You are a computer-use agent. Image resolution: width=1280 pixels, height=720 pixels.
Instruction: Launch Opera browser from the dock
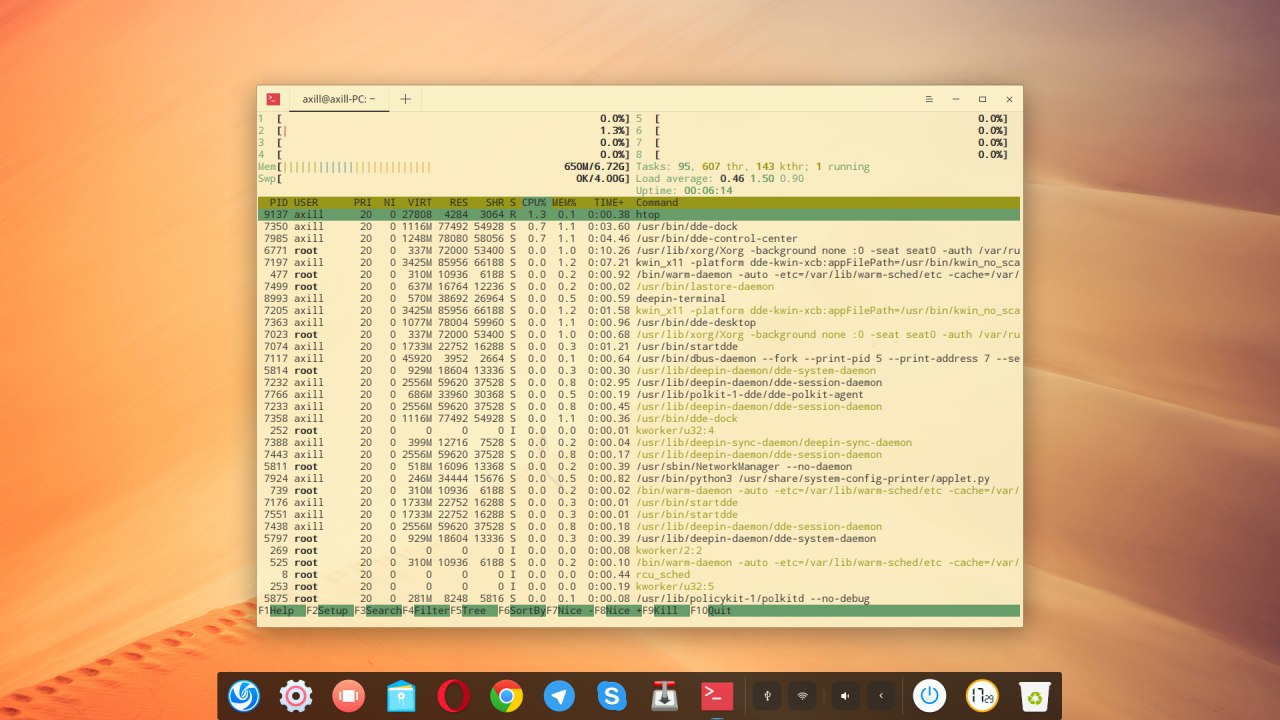[x=454, y=696]
